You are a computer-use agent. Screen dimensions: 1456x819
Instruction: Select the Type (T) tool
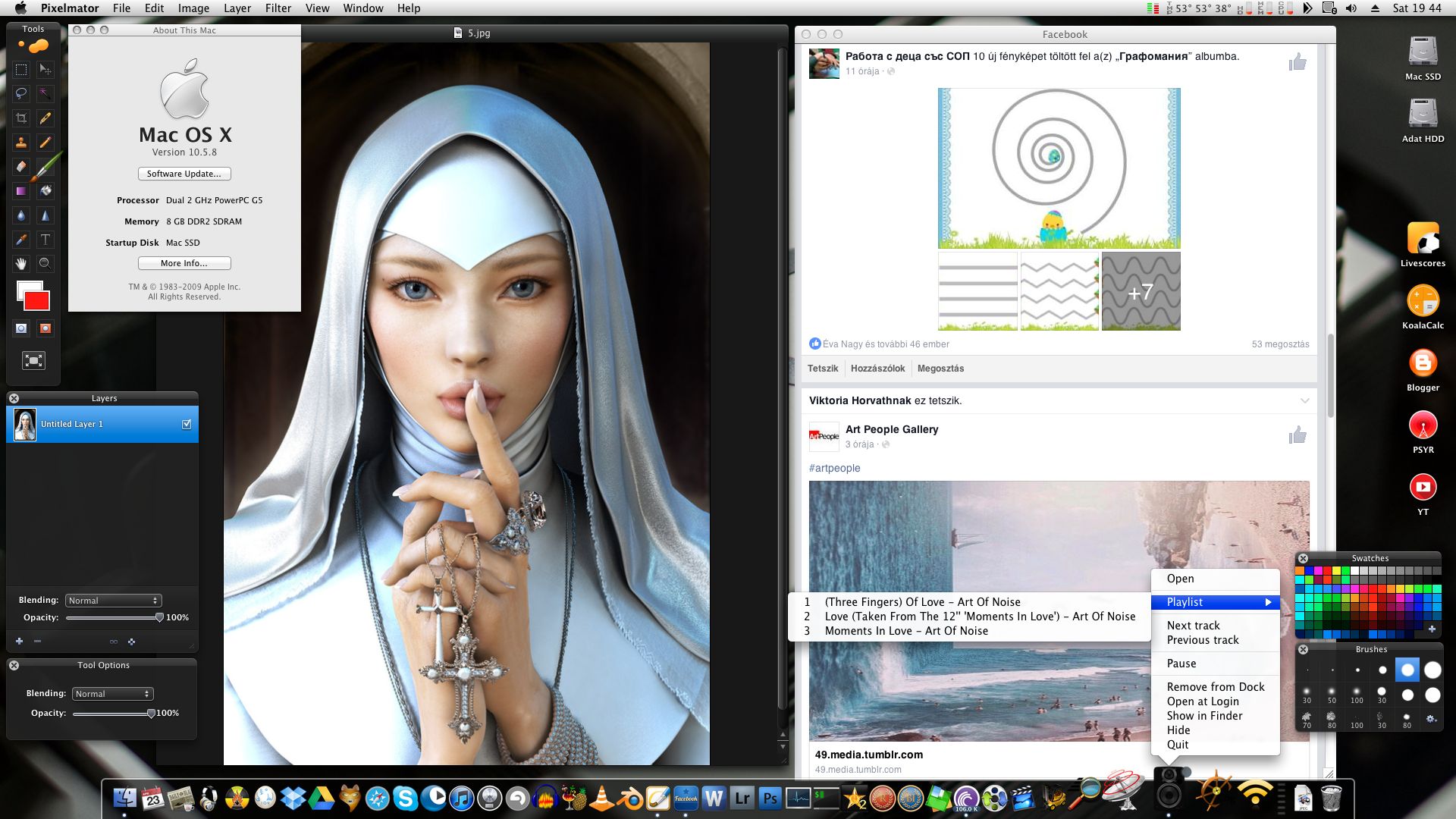pyautogui.click(x=45, y=239)
